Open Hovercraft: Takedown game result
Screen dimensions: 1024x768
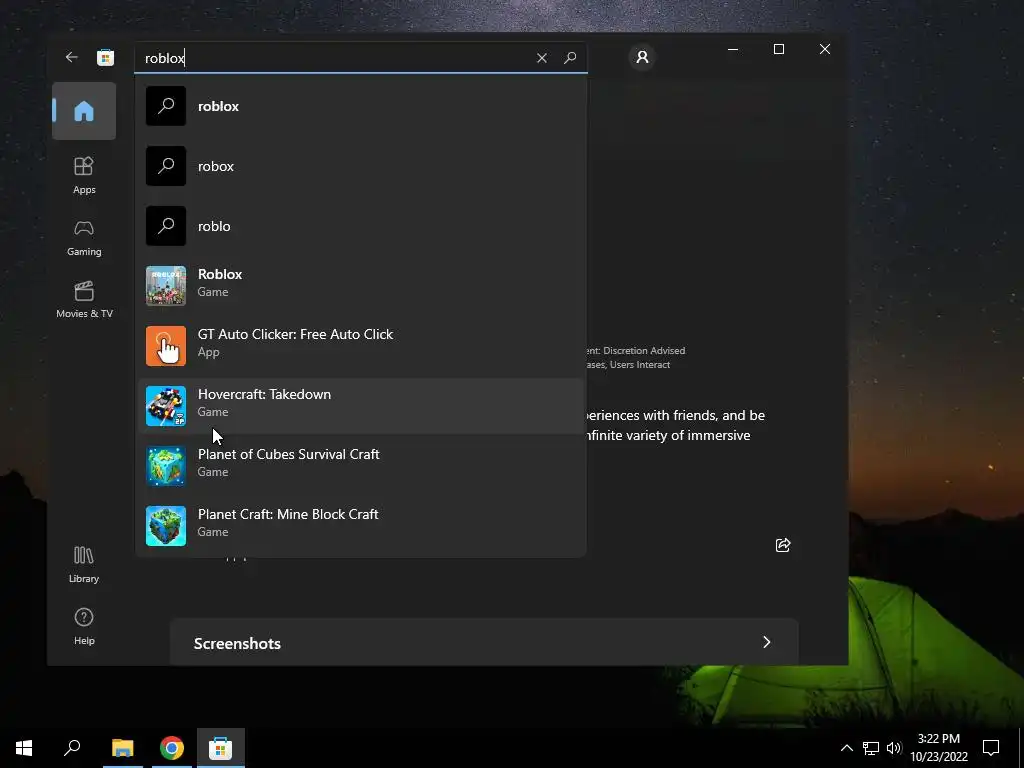coord(360,406)
